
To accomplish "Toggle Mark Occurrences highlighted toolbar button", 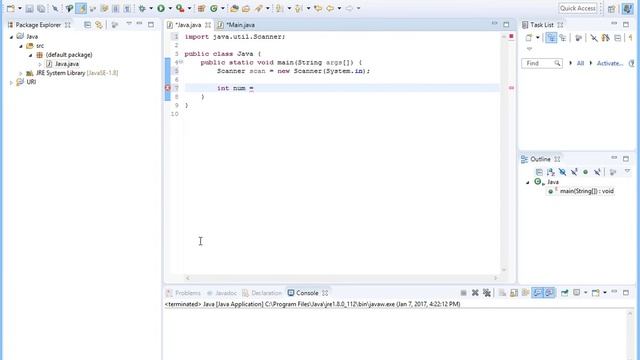I will [x=81, y=8].
